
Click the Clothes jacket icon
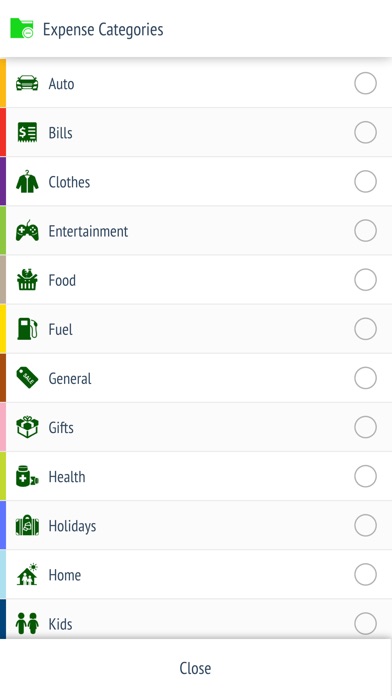[27, 182]
